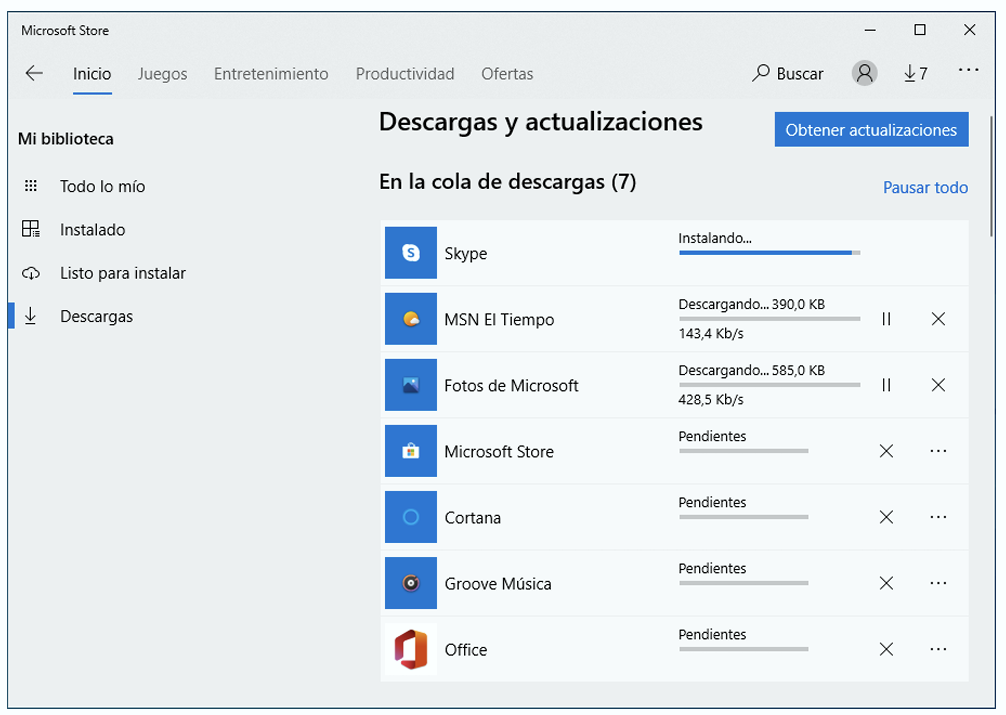The height and width of the screenshot is (715, 1006).
Task: Pause the MSN El Tiempo download
Action: pos(886,319)
